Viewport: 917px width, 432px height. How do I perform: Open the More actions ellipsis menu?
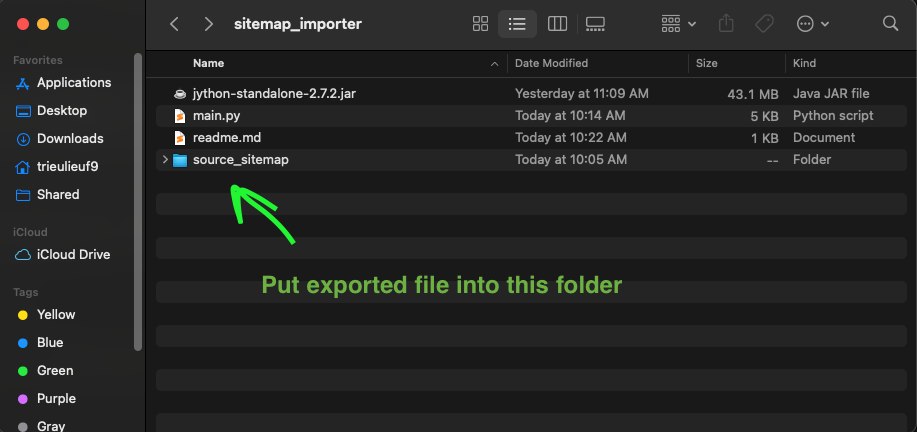tap(813, 24)
